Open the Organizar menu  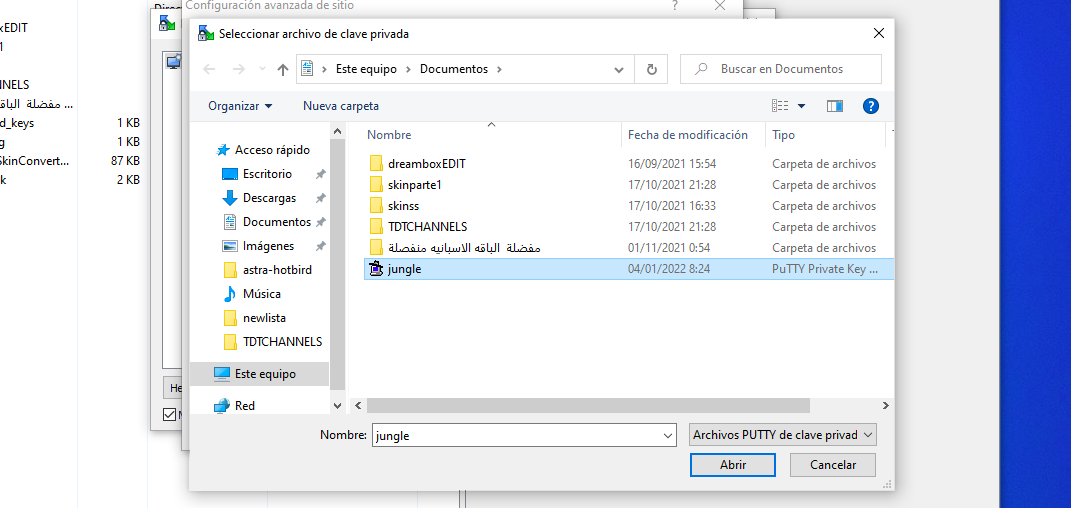coord(240,106)
